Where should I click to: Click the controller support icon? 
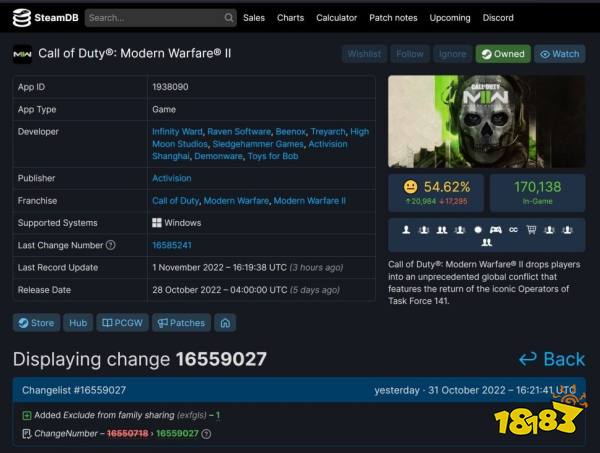(x=496, y=230)
